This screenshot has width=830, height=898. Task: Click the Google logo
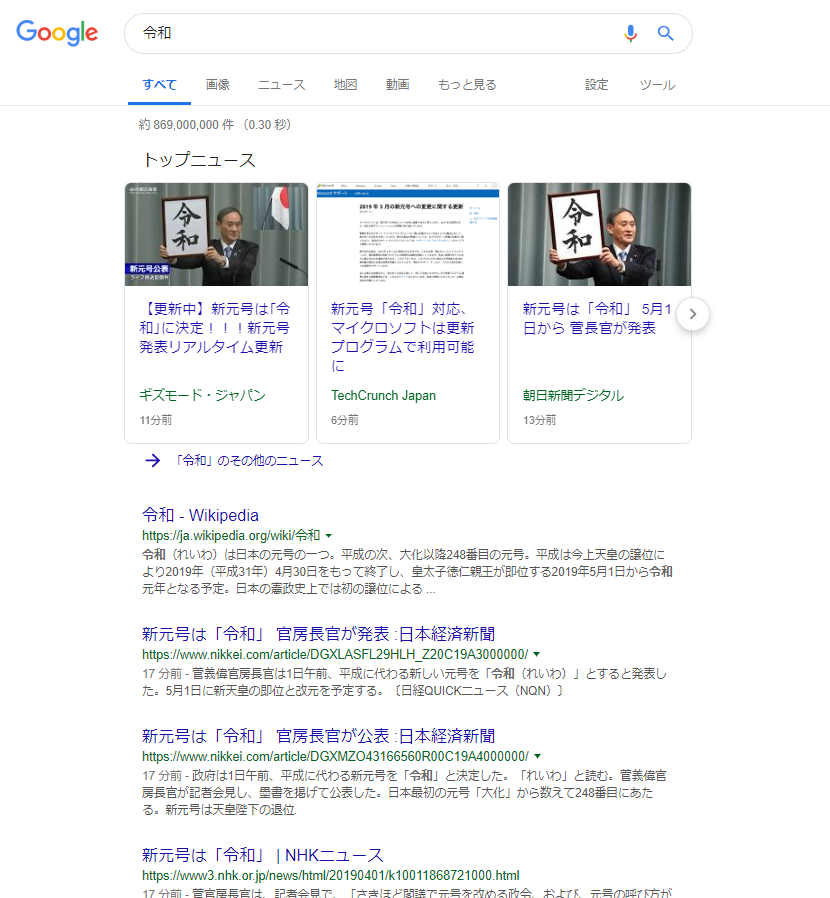tap(57, 33)
